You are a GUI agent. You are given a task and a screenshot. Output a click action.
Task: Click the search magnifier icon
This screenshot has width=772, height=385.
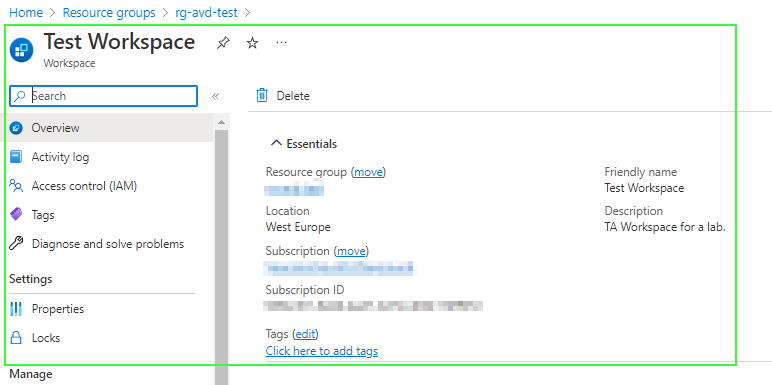click(x=20, y=96)
